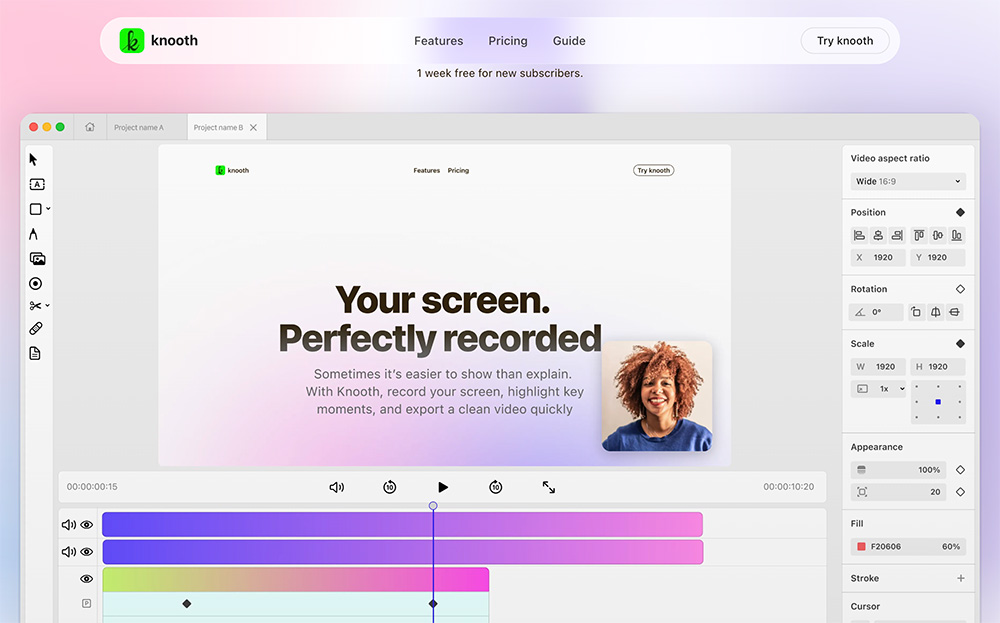Click the rotation angle field
1000x623 pixels.
(x=877, y=312)
